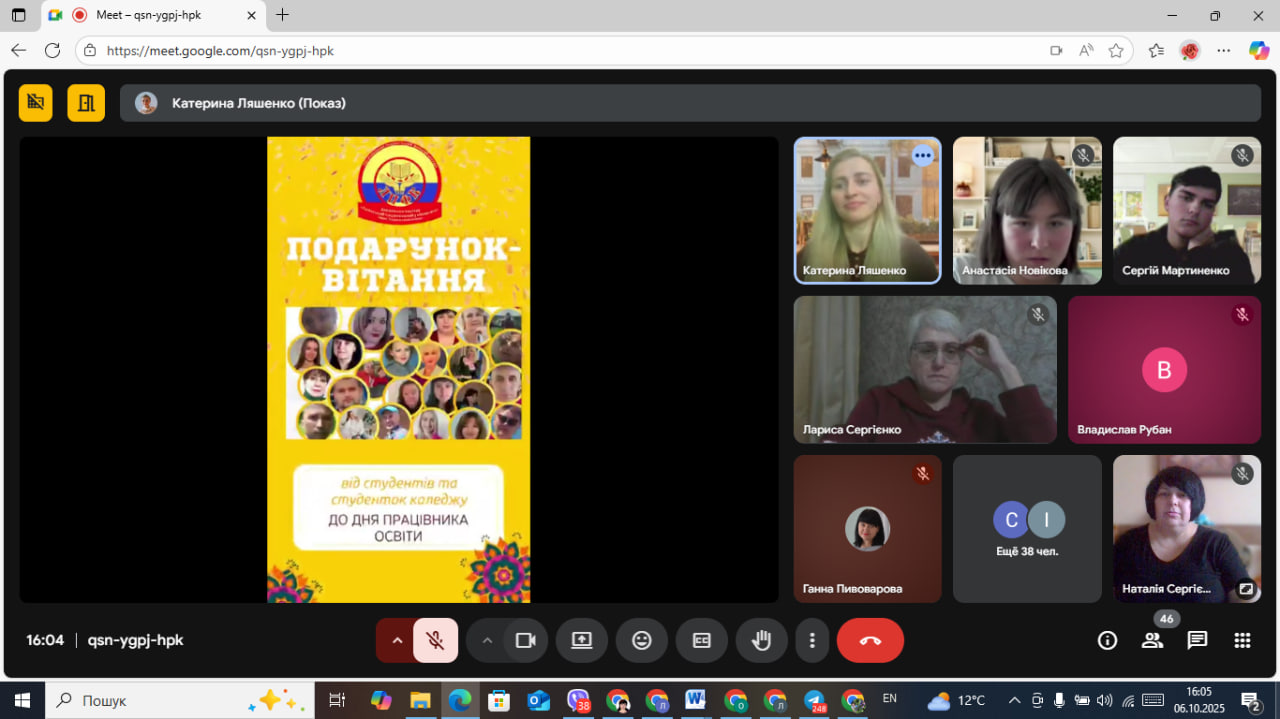Click the red Leave call button
The width and height of the screenshot is (1280, 719).
pyautogui.click(x=869, y=641)
